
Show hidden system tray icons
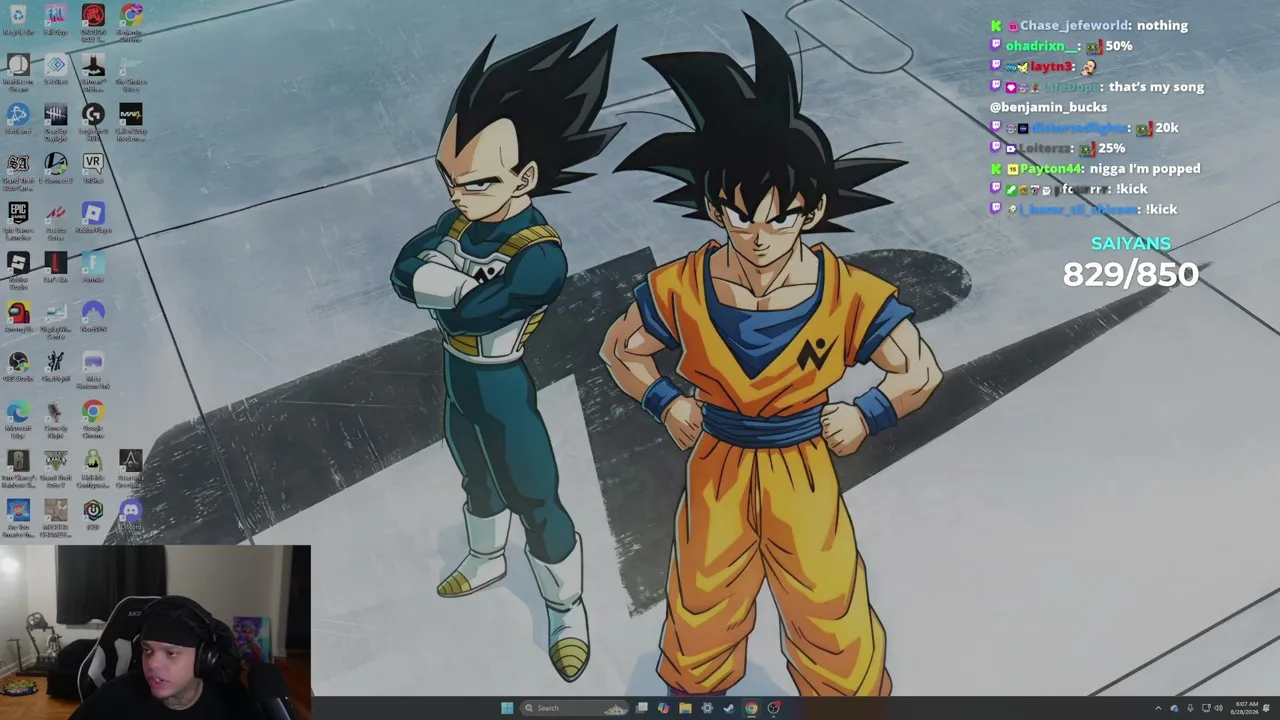coord(1159,708)
